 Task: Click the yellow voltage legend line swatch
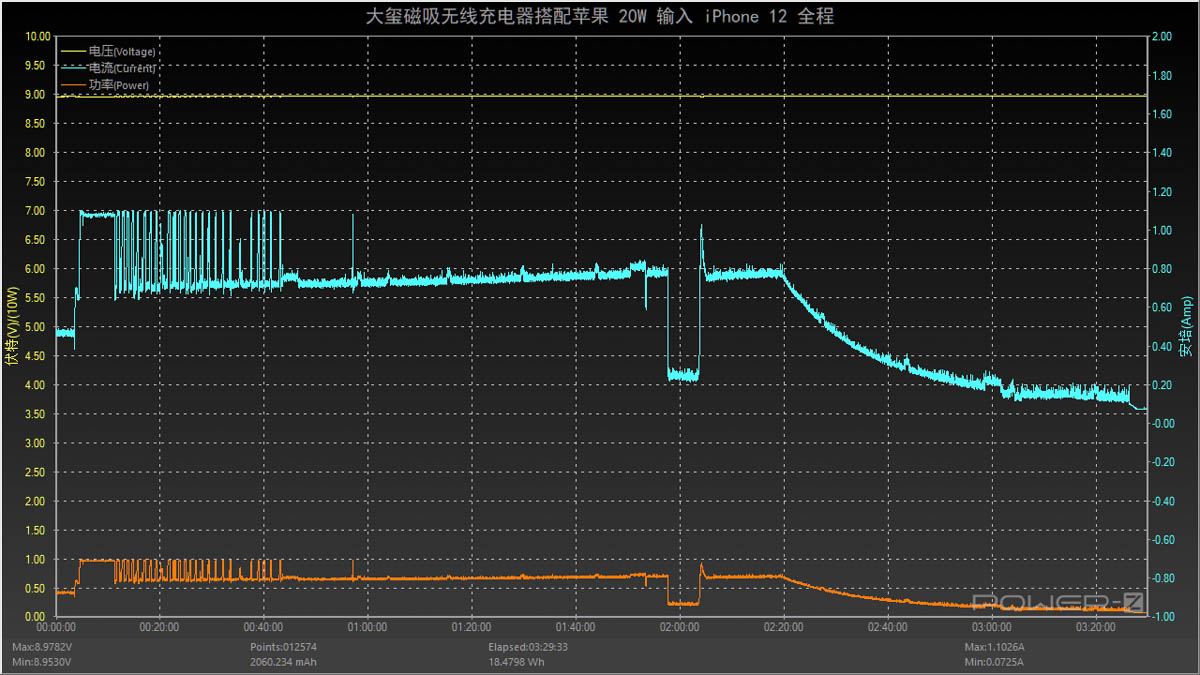74,51
